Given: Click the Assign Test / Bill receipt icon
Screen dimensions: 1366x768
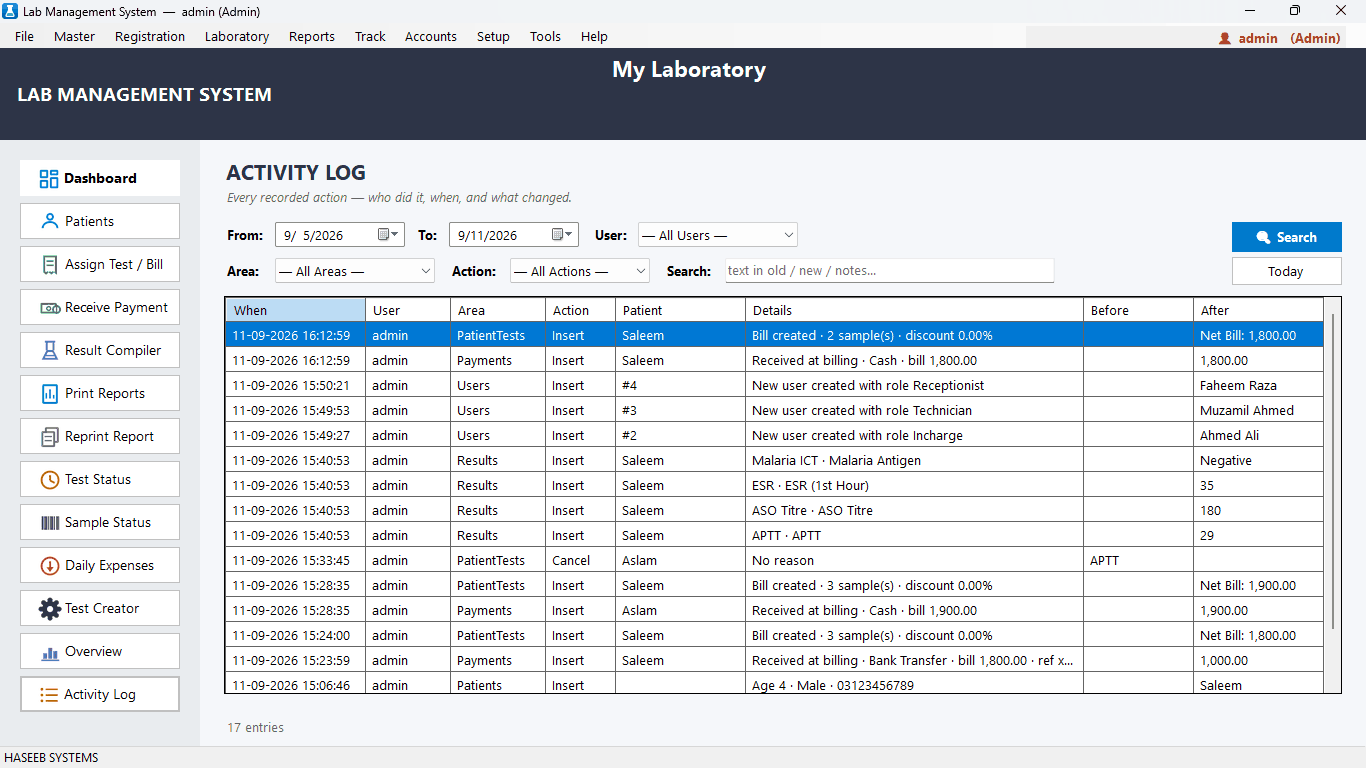Looking at the screenshot, I should 50,265.
